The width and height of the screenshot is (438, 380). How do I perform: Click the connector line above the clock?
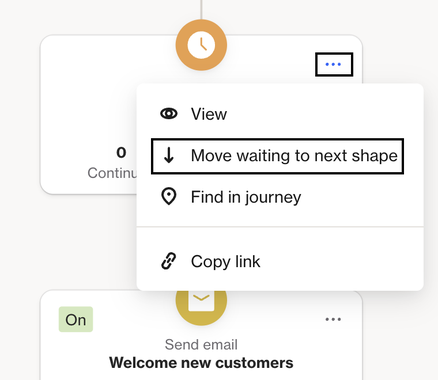point(201,9)
